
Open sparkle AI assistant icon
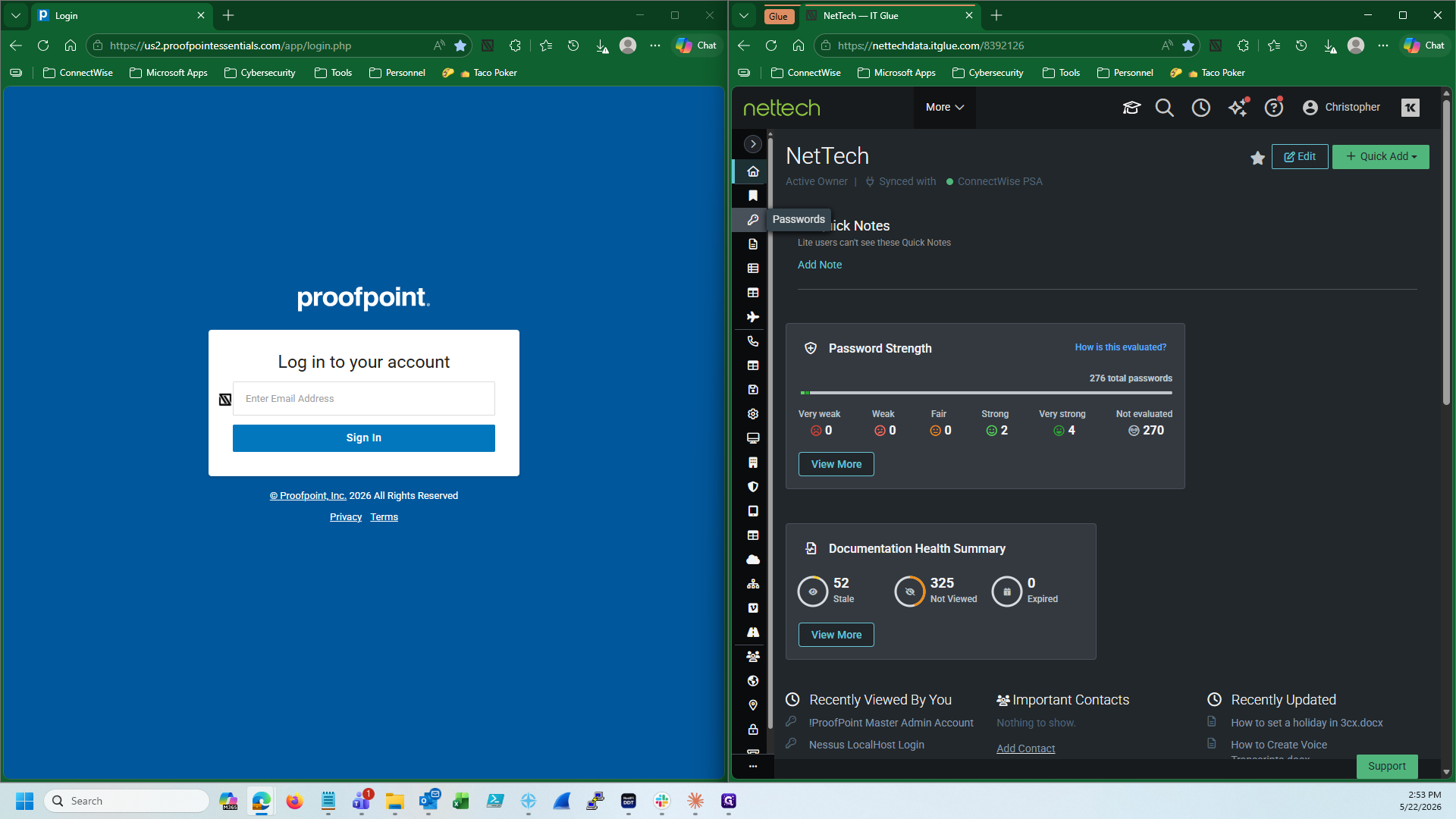1238,108
